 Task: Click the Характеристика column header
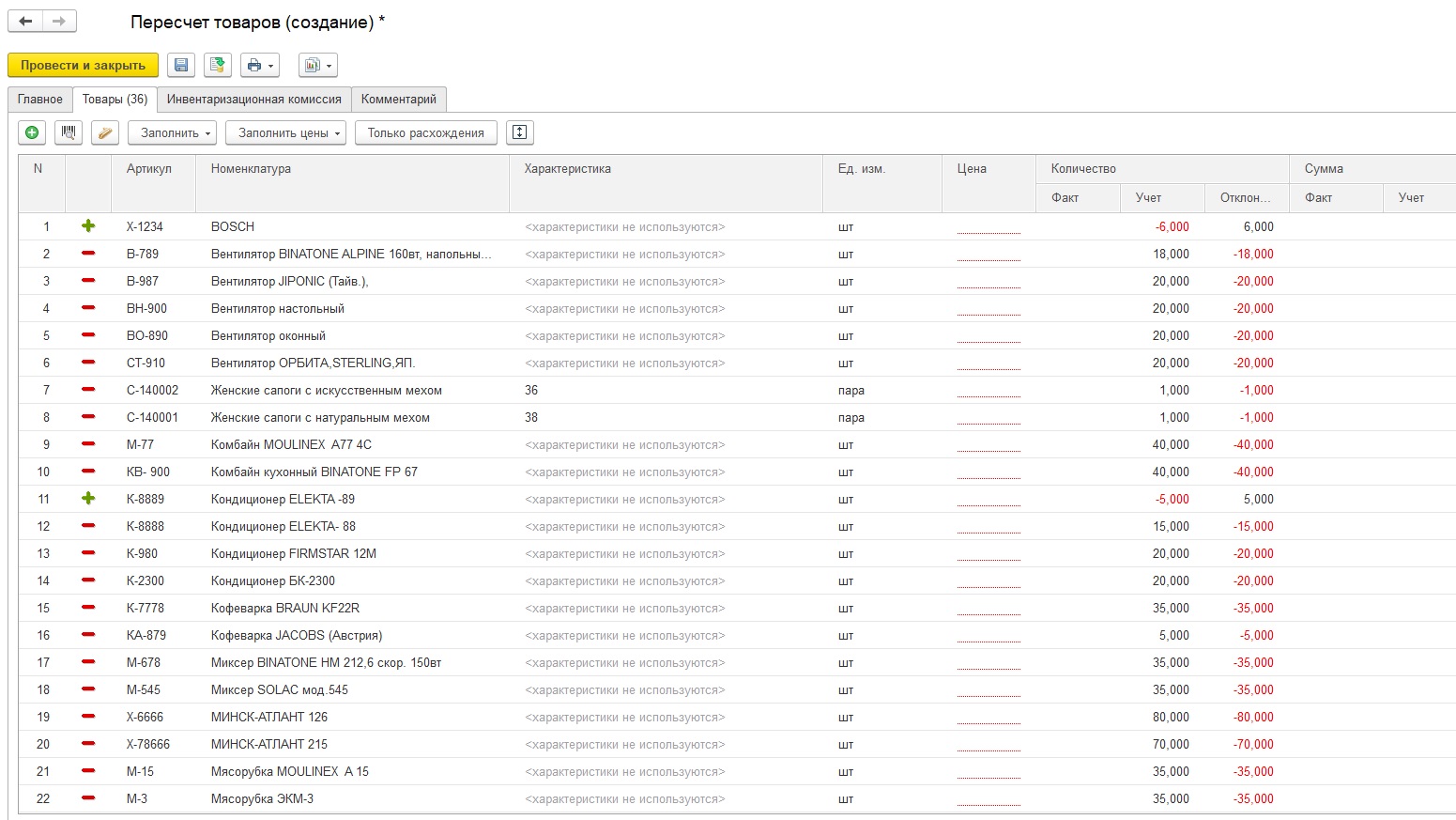666,183
